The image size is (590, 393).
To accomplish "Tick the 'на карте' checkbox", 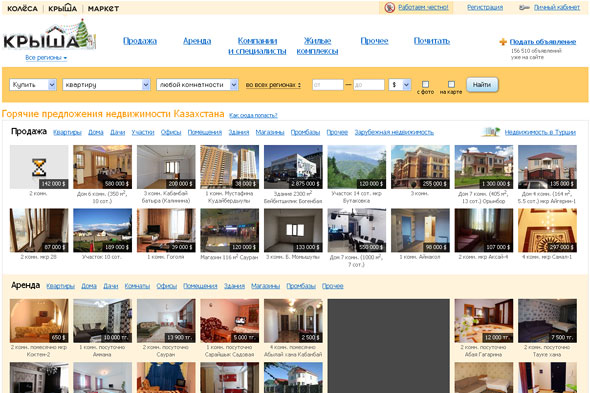I will 451,84.
